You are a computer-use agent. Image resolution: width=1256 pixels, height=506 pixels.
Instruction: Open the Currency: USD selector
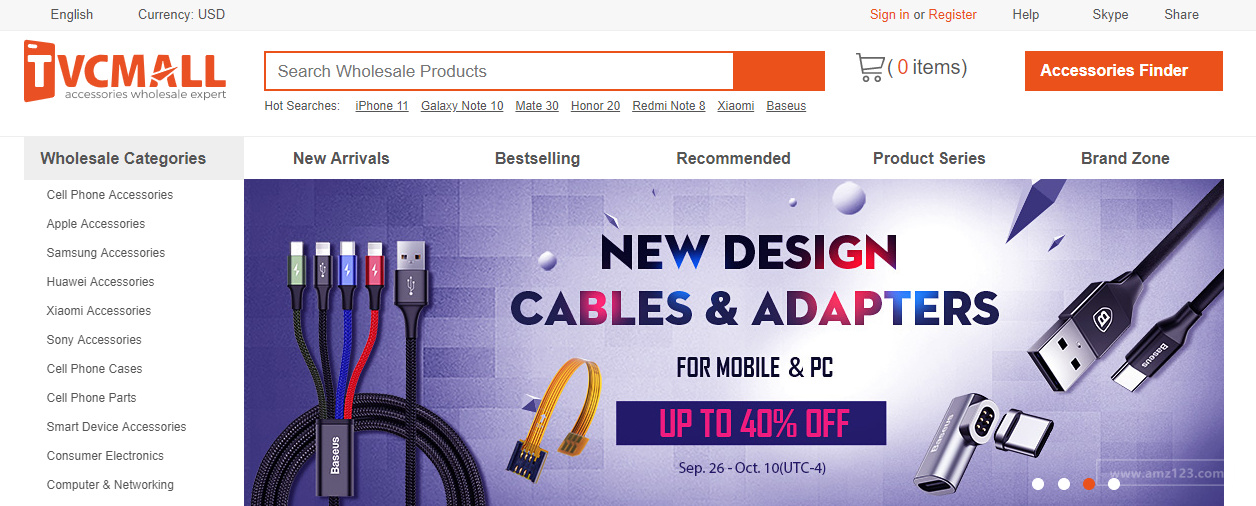coord(181,14)
